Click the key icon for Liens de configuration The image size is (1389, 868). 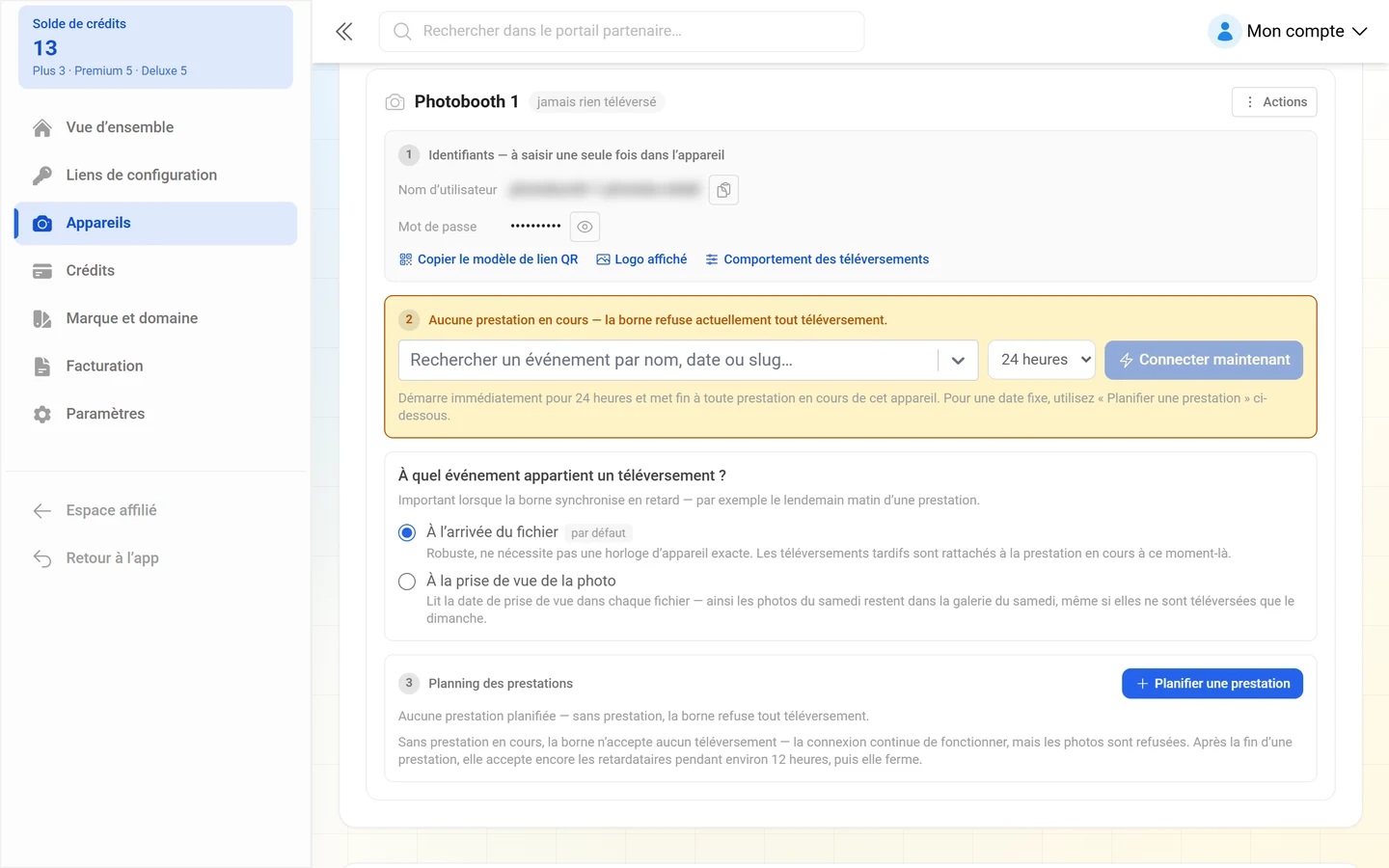coord(42,176)
